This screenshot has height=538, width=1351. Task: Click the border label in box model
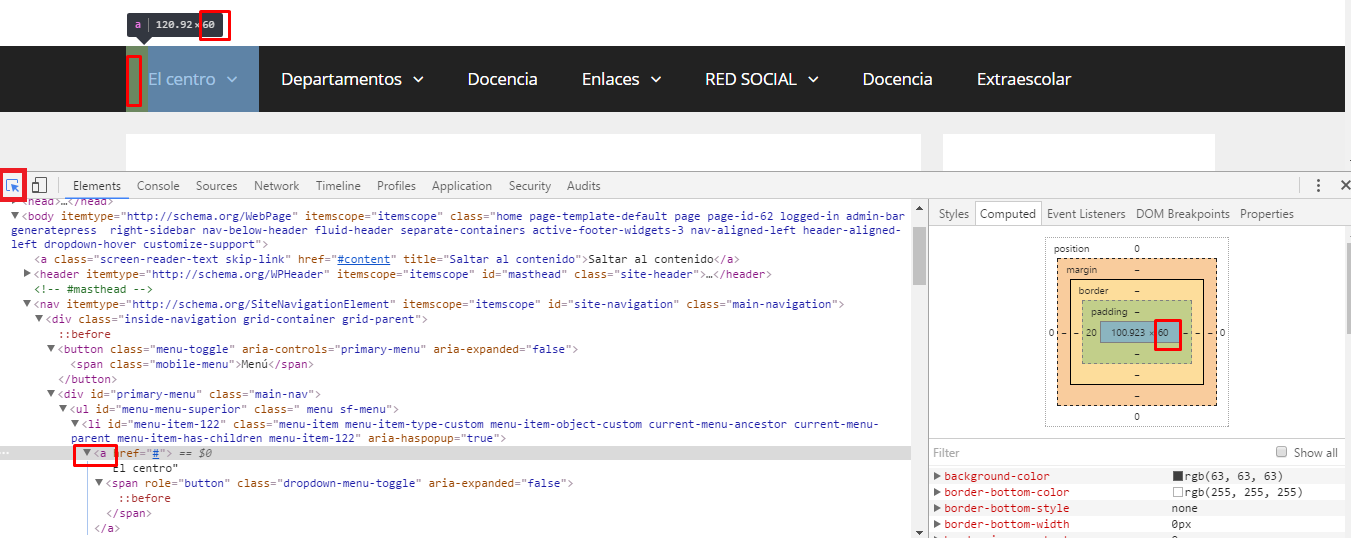click(x=1093, y=290)
